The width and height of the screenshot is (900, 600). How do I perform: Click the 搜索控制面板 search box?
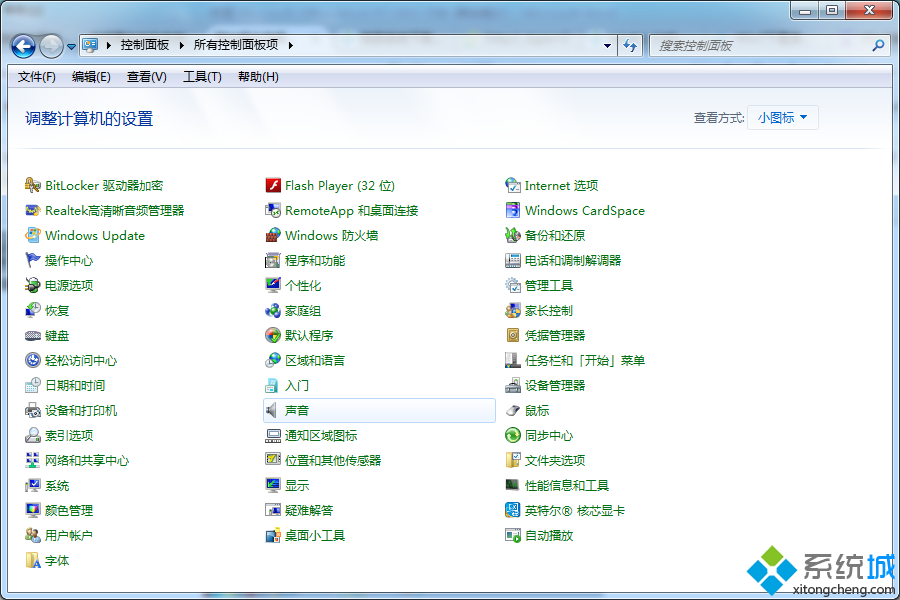[762, 45]
